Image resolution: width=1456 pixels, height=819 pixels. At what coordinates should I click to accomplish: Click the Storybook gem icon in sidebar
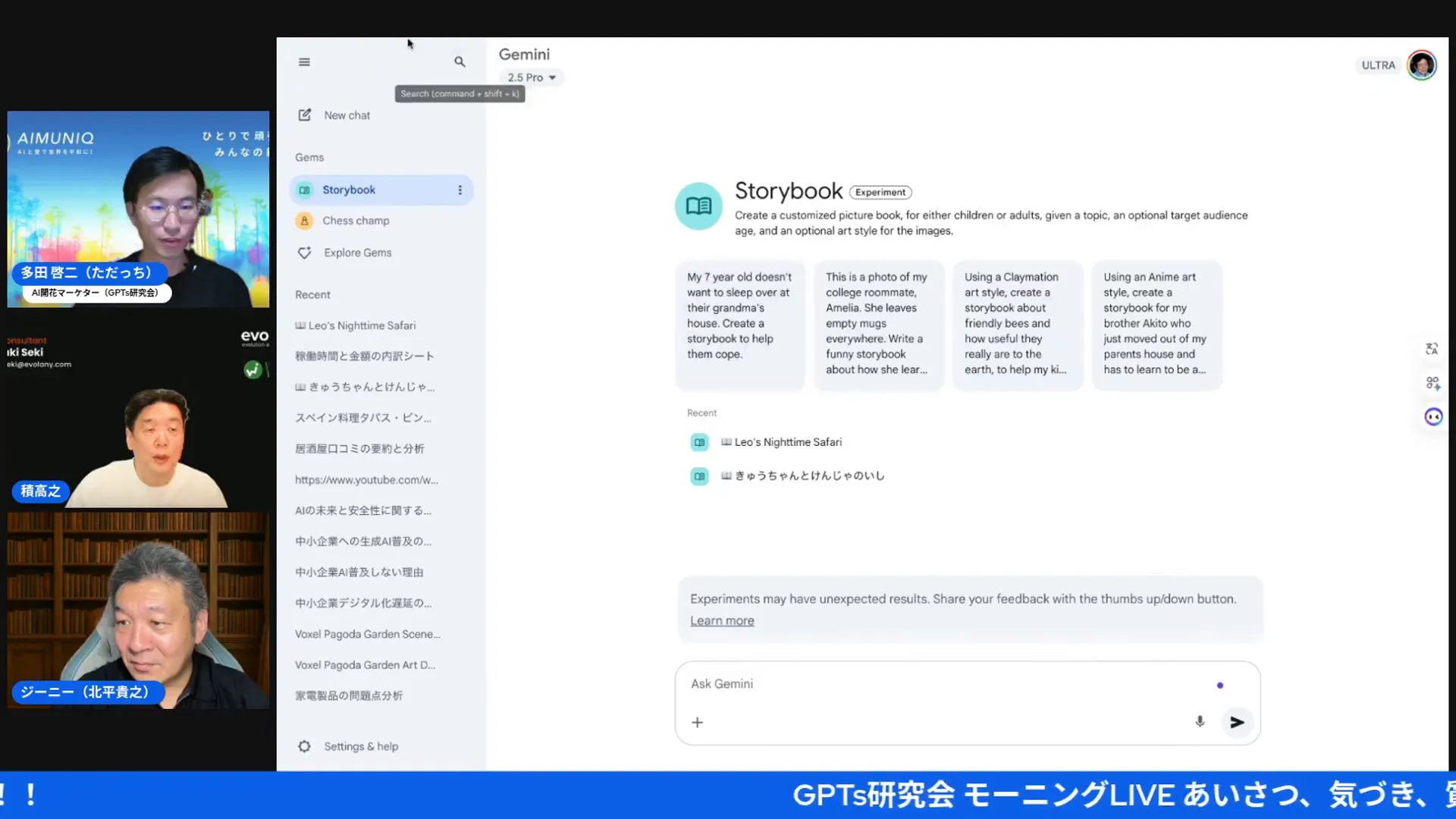tap(305, 190)
